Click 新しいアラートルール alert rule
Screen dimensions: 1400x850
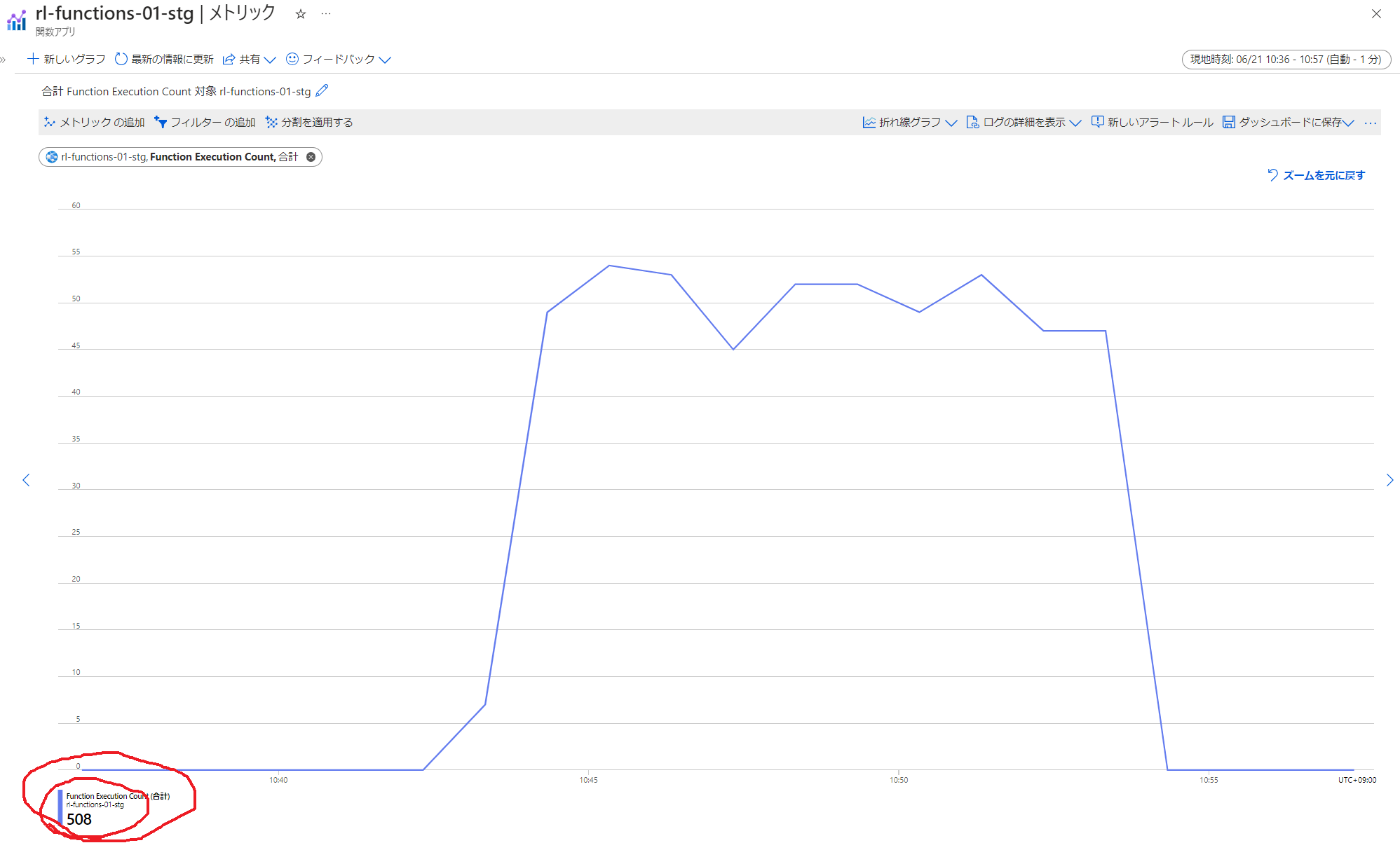tap(1152, 122)
